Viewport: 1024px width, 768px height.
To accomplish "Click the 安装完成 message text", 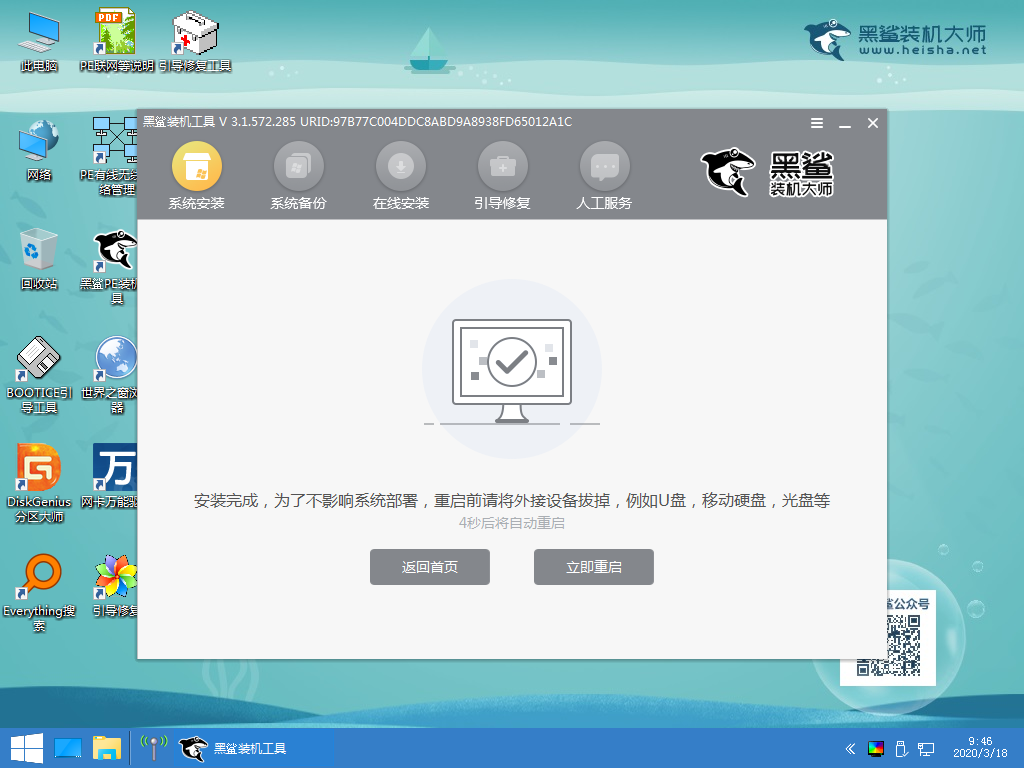I will [512, 500].
